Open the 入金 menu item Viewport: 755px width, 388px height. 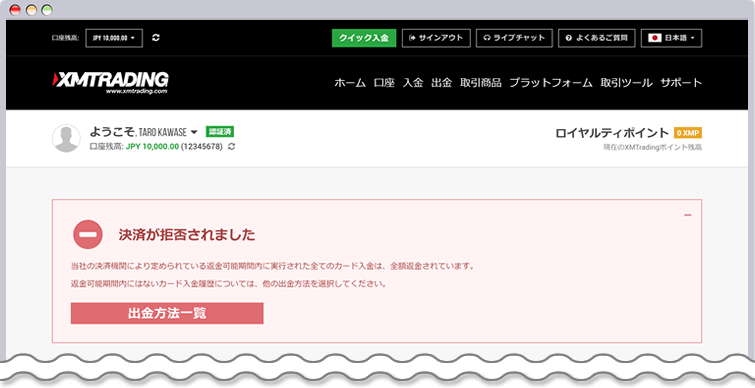pyautogui.click(x=413, y=83)
